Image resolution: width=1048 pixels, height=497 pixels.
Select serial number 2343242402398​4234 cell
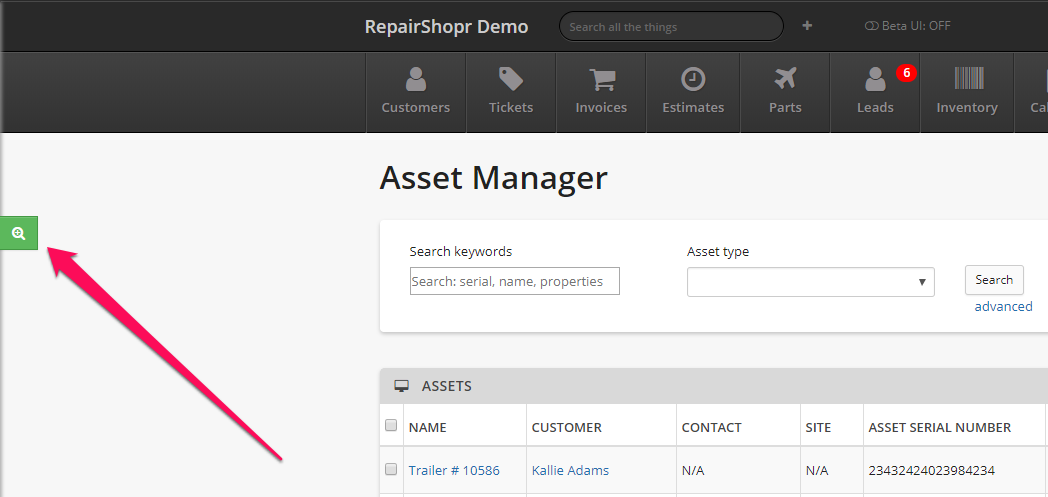tap(932, 470)
